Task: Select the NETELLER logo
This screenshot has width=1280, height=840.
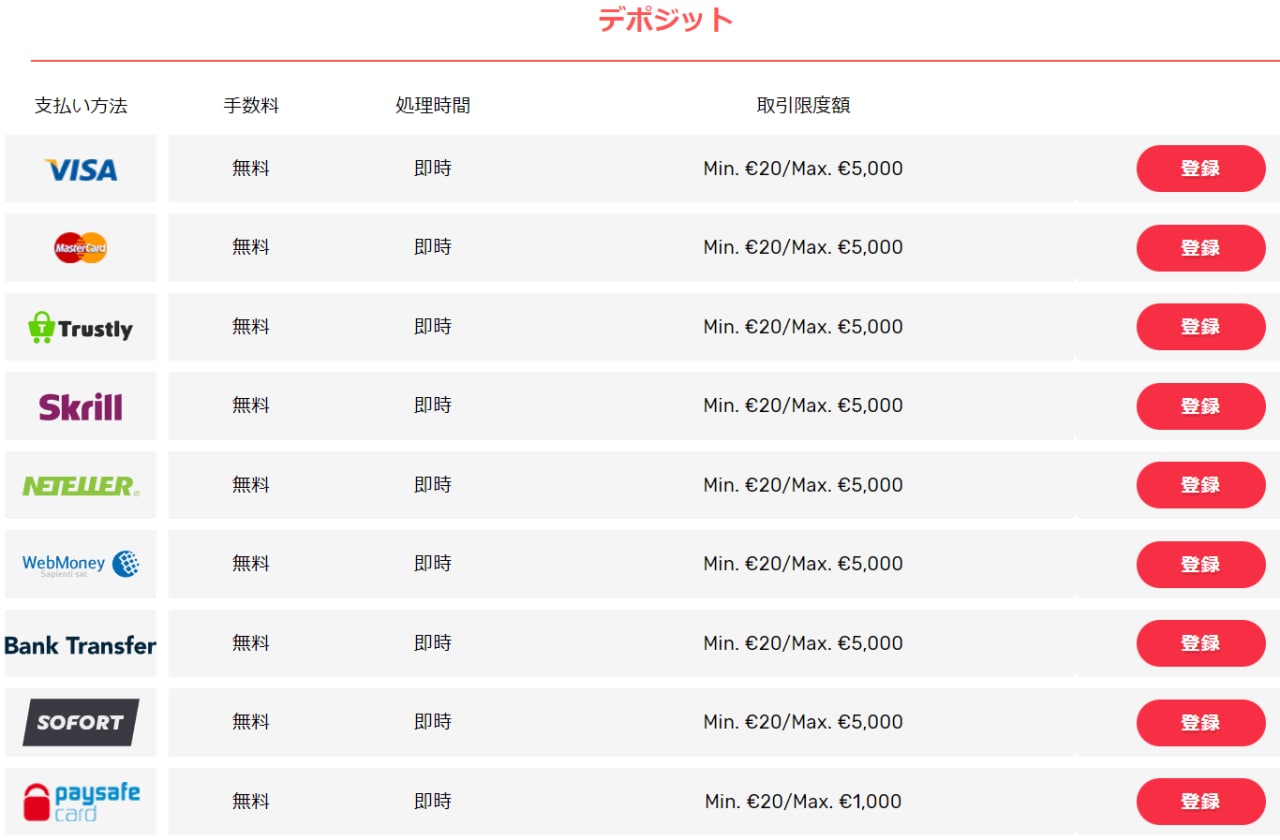Action: [81, 485]
